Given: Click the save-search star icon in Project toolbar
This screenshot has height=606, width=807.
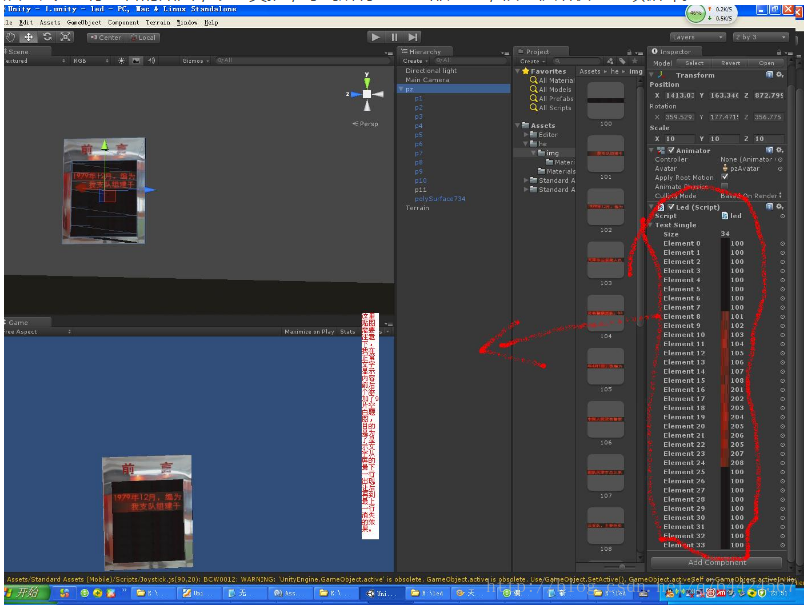Looking at the screenshot, I should coord(635,61).
